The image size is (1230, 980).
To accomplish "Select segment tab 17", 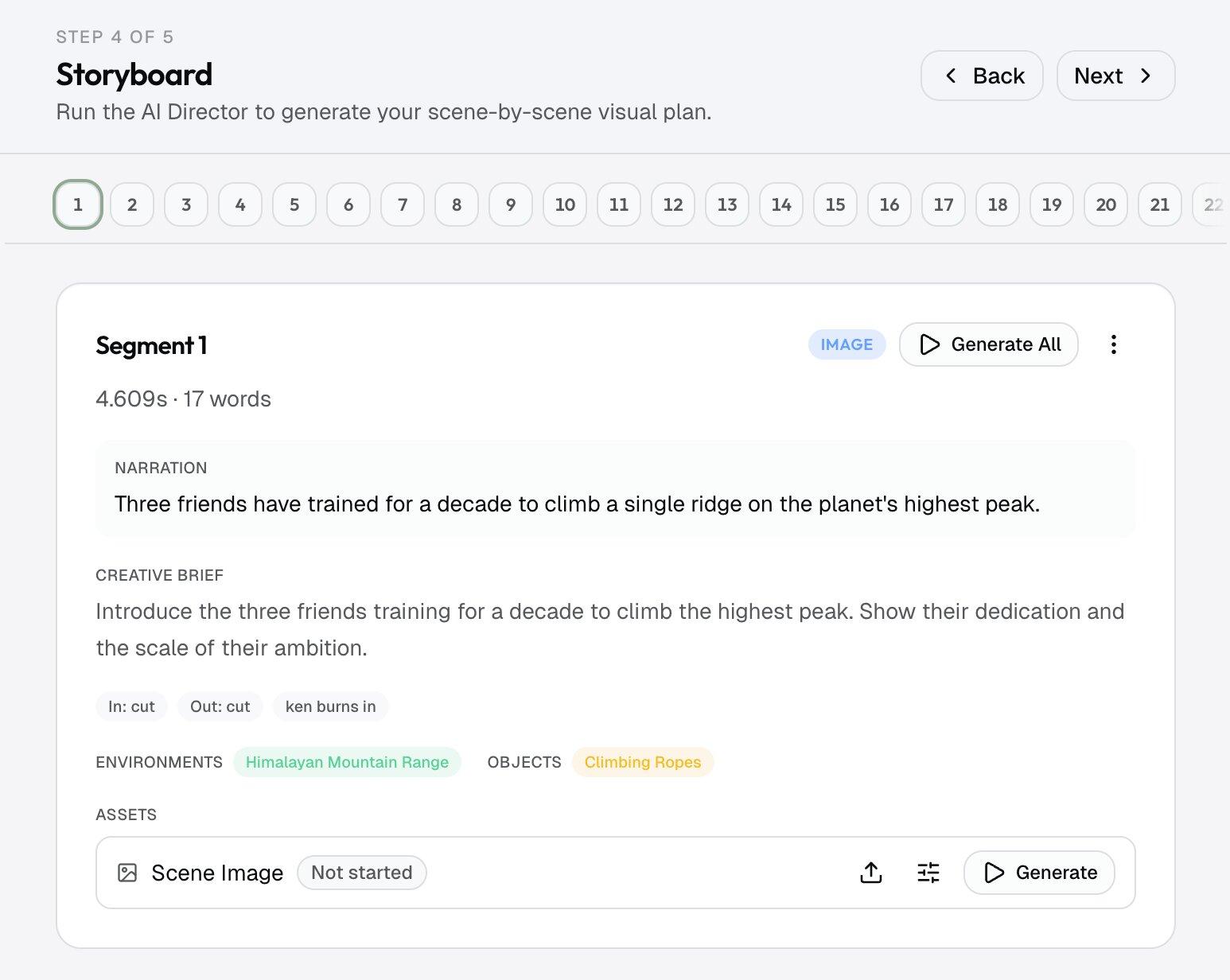I will coord(944,204).
